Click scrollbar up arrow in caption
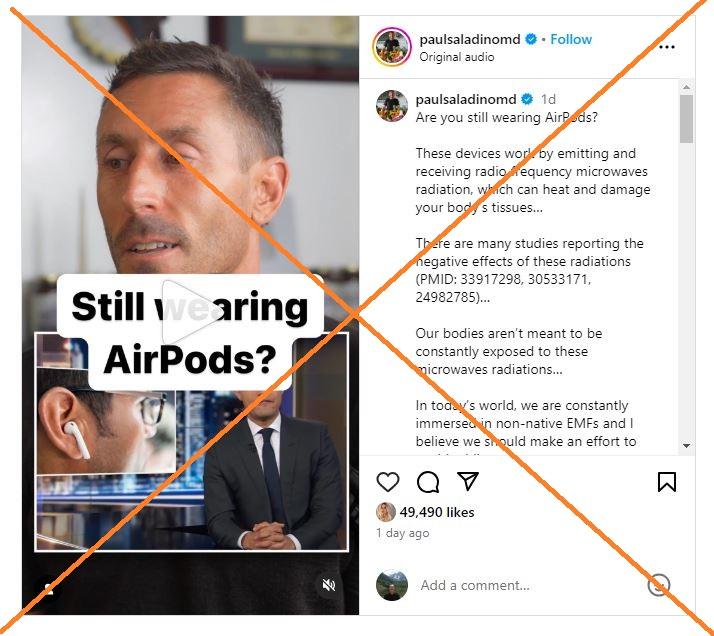The image size is (714, 636). (686, 86)
